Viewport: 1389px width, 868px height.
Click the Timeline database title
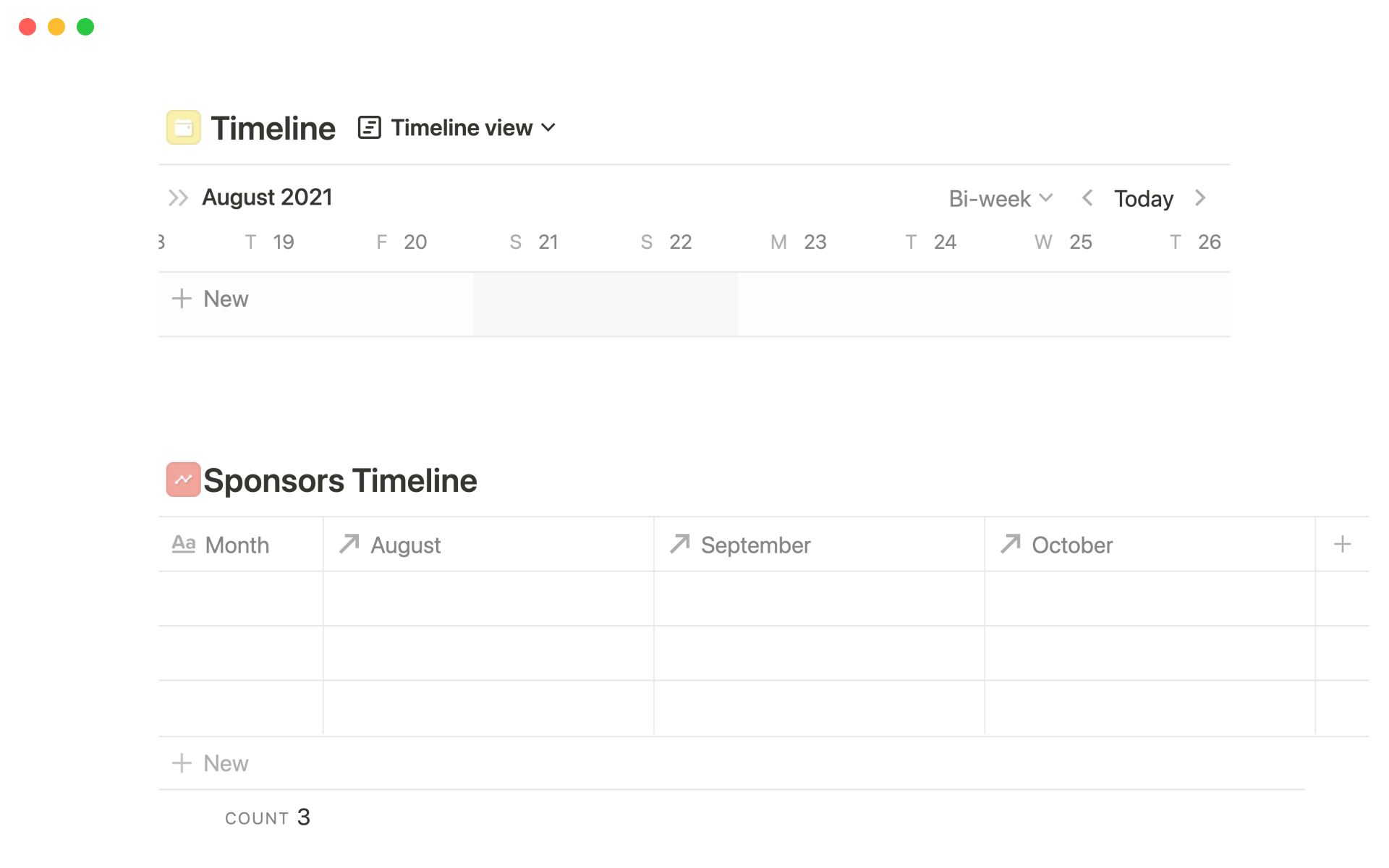pos(273,128)
